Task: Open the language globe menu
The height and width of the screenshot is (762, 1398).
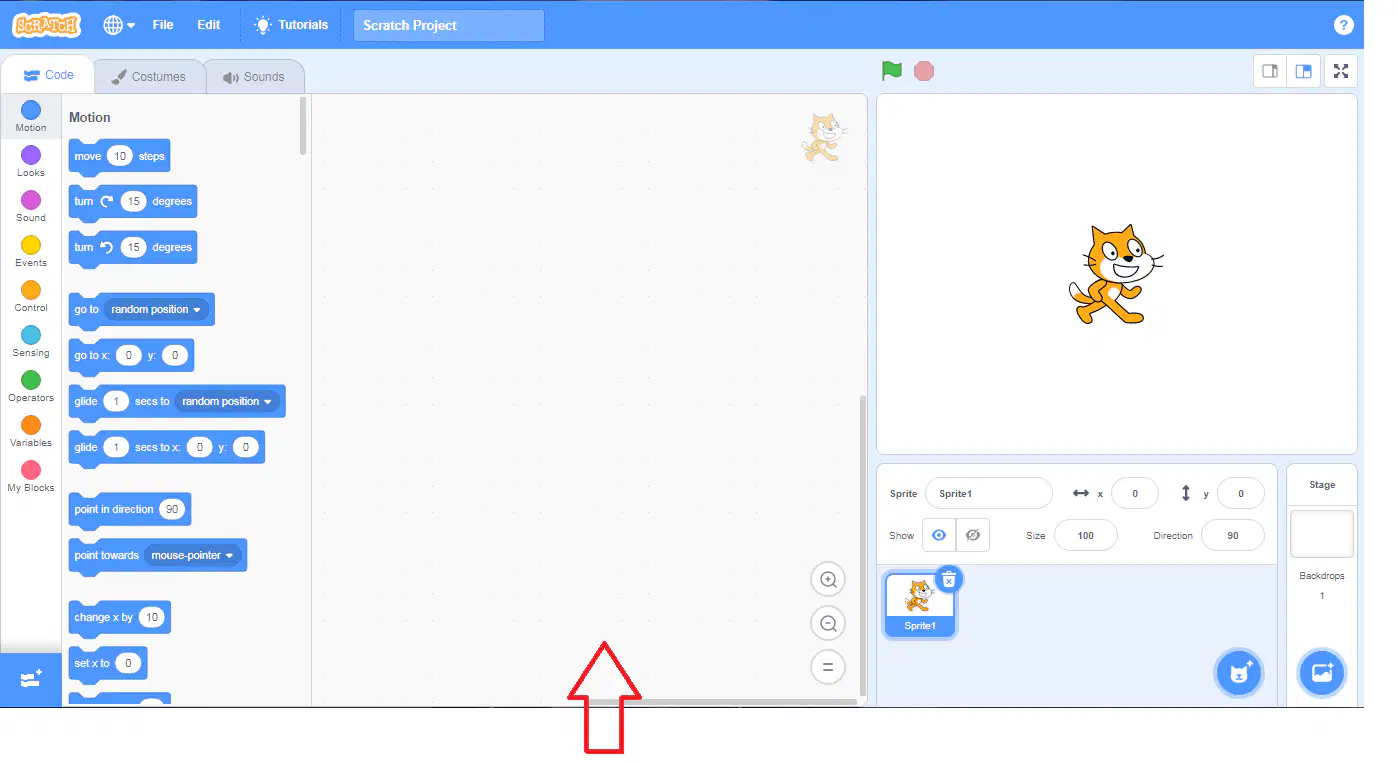Action: (x=119, y=25)
